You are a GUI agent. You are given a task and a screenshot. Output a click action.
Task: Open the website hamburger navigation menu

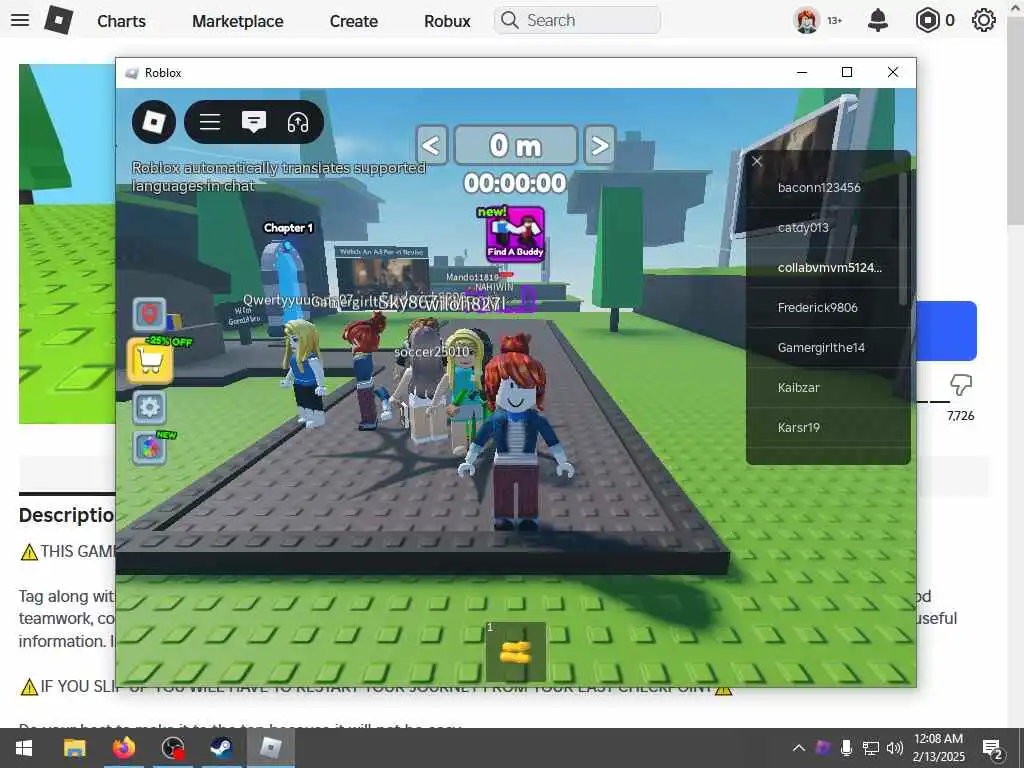(20, 20)
